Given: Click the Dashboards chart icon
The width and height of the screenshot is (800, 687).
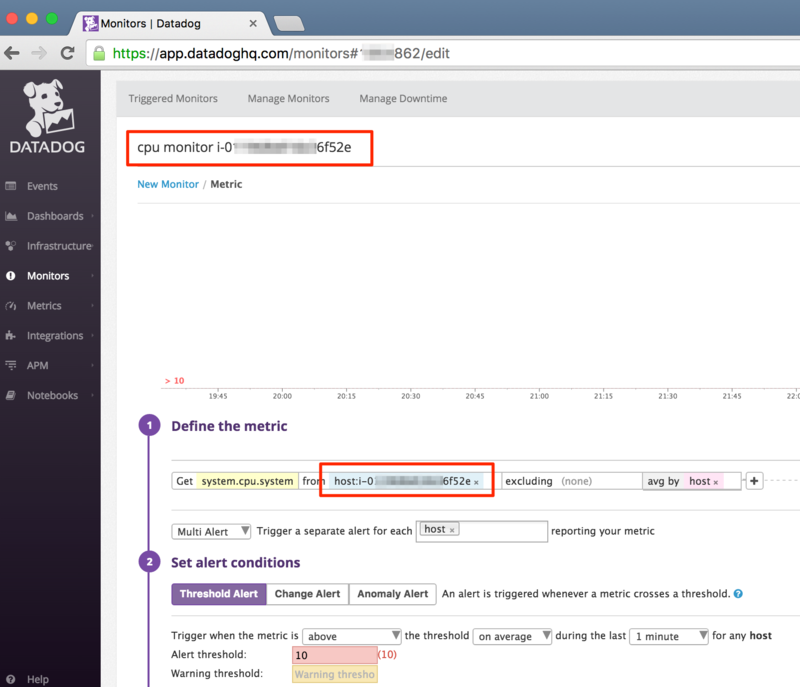Looking at the screenshot, I should point(11,216).
